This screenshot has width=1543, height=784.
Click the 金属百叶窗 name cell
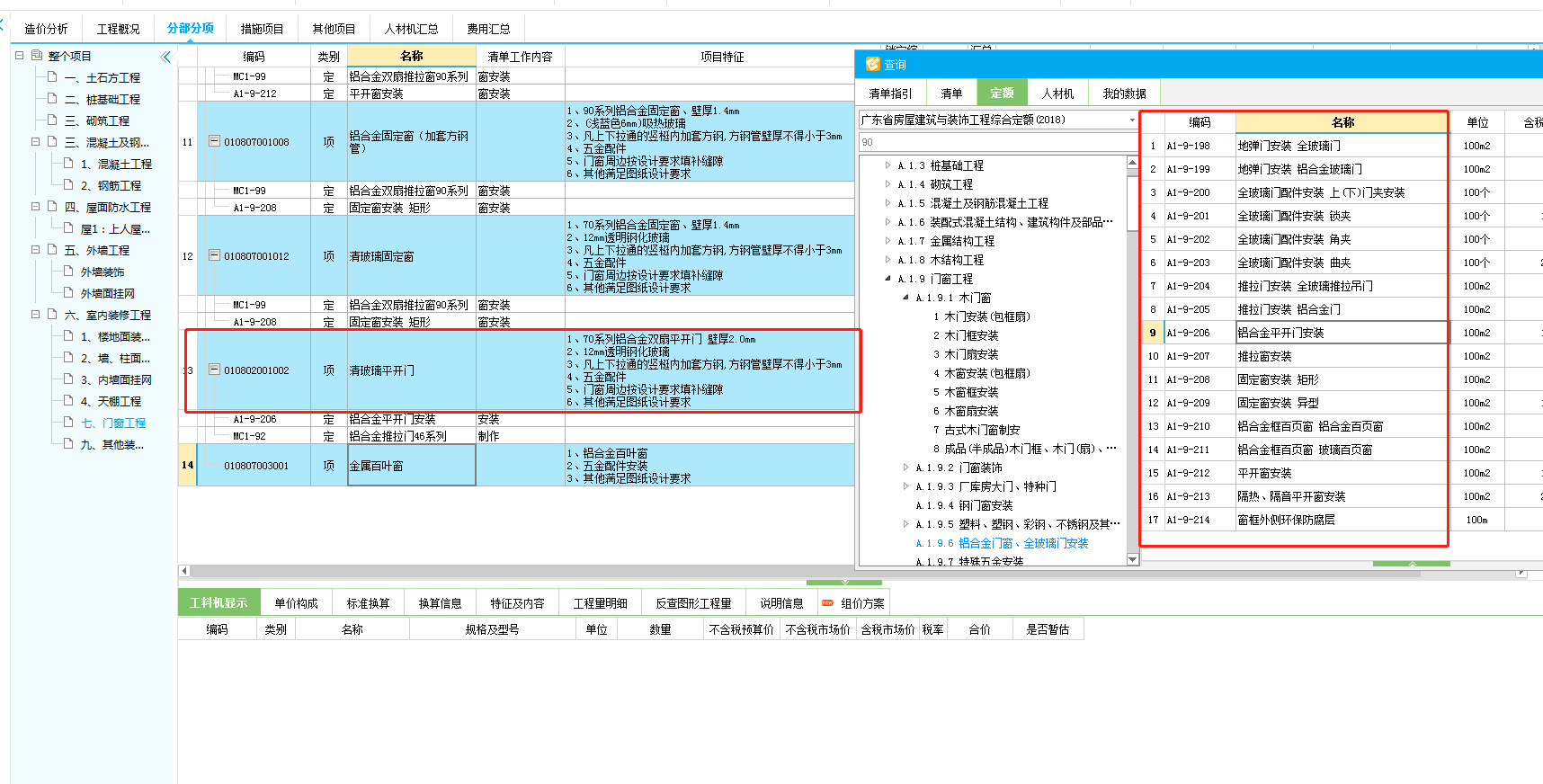click(x=411, y=466)
